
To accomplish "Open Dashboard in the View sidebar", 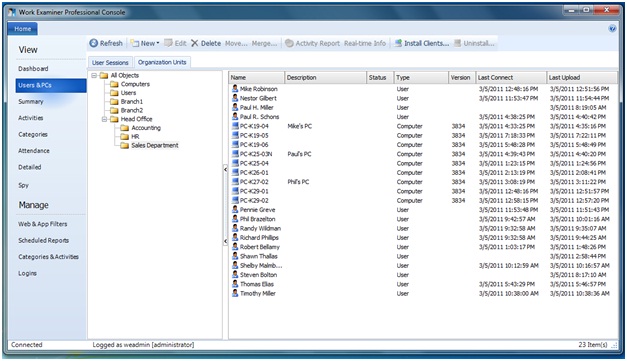I will coord(33,69).
